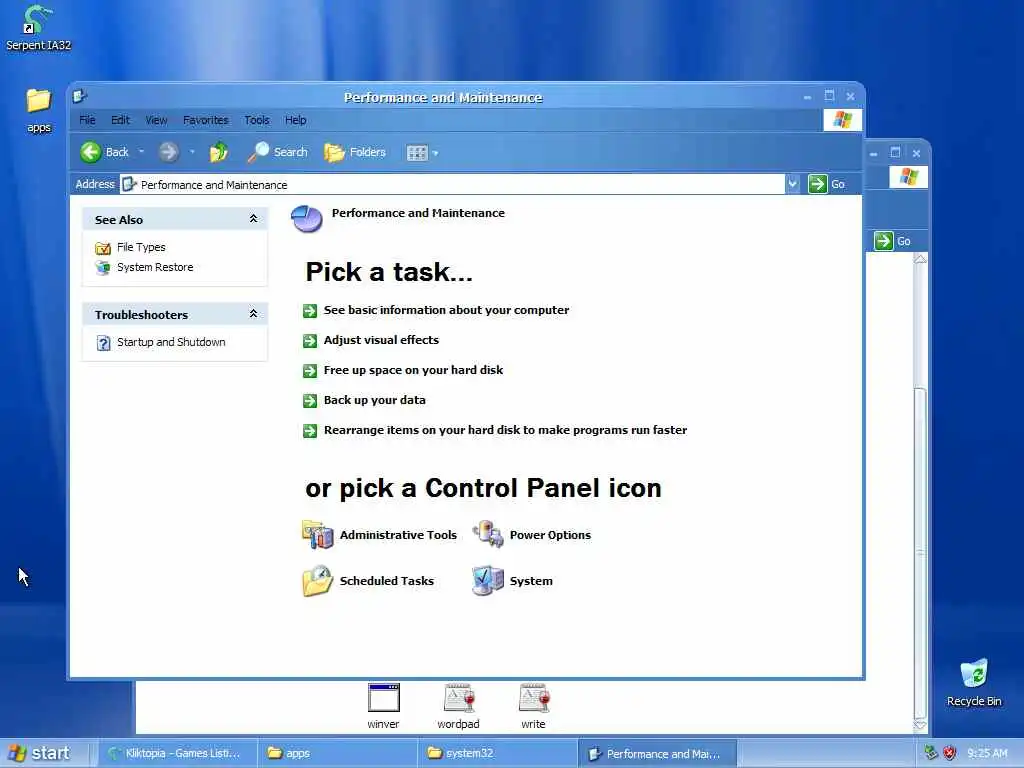Choose Rearrange items on your hard disk task
1024x768 pixels.
coord(505,430)
